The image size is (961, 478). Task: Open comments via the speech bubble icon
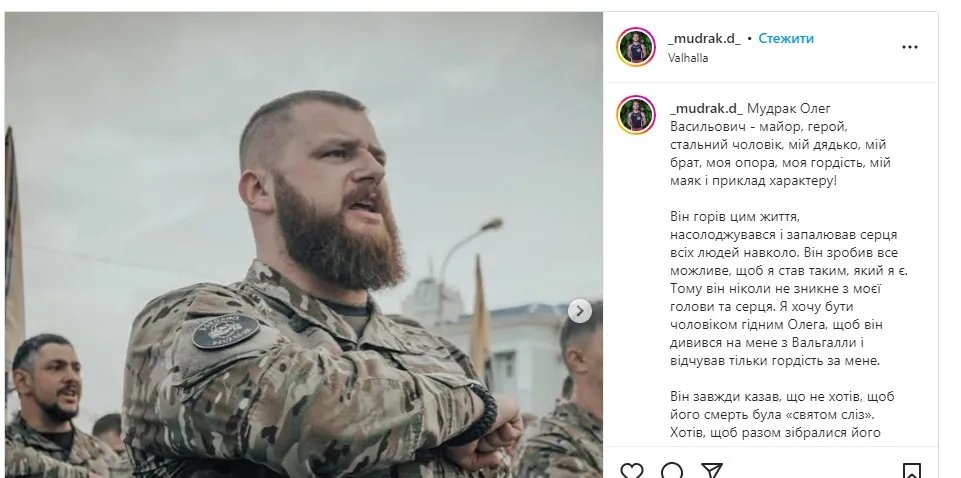tap(672, 470)
